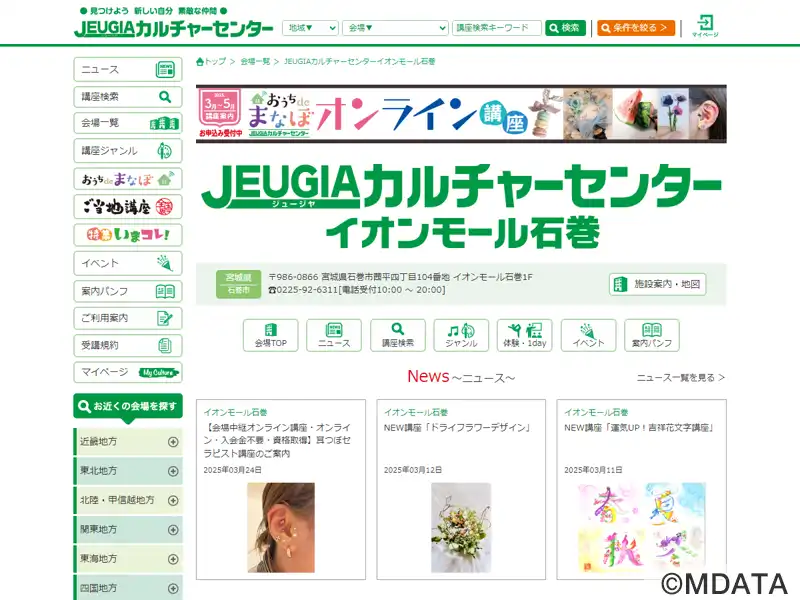Open the ご利用案内 sidebar menu item
This screenshot has height=600, width=800.
pos(128,318)
